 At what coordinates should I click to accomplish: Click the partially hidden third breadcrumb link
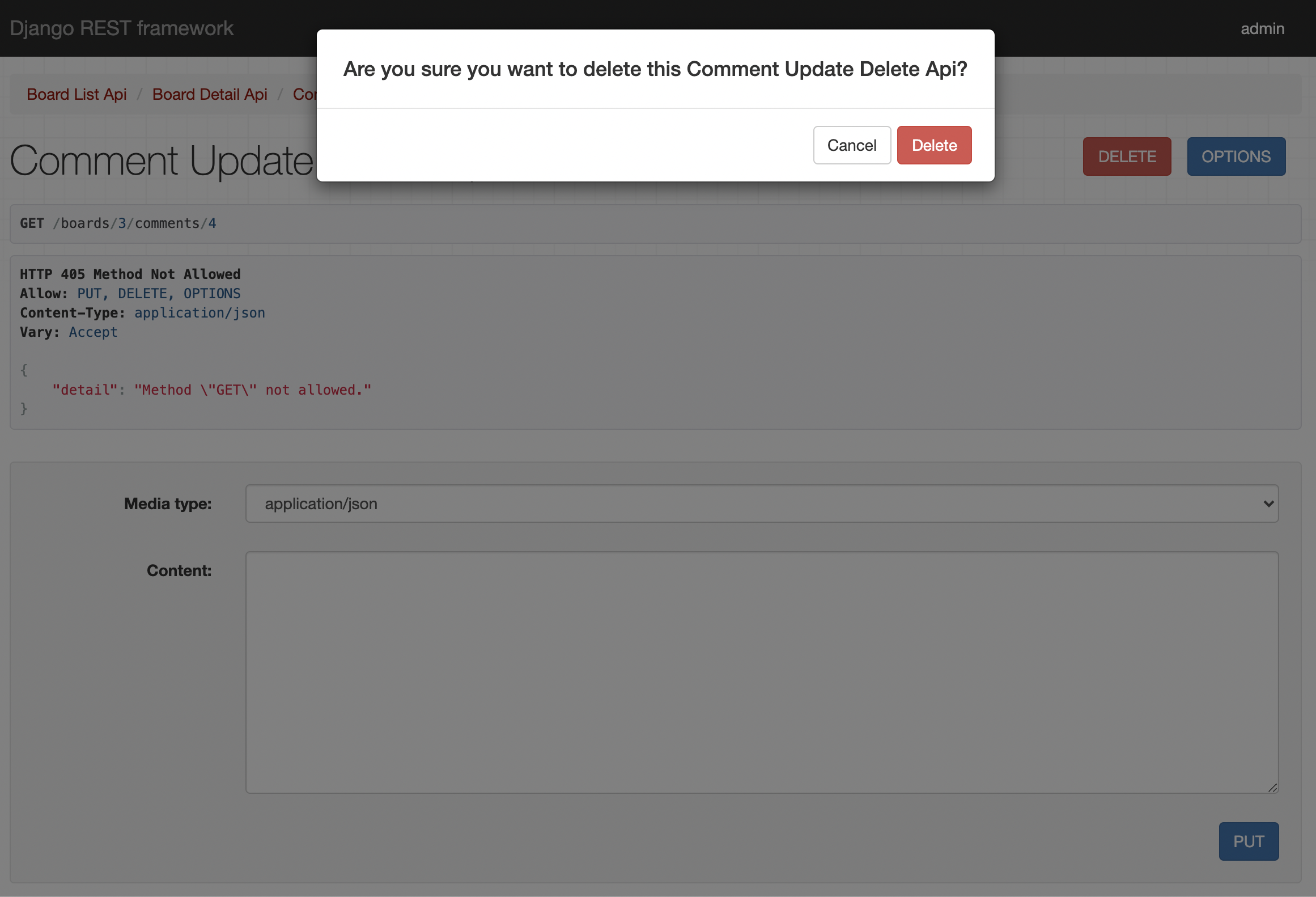click(304, 94)
